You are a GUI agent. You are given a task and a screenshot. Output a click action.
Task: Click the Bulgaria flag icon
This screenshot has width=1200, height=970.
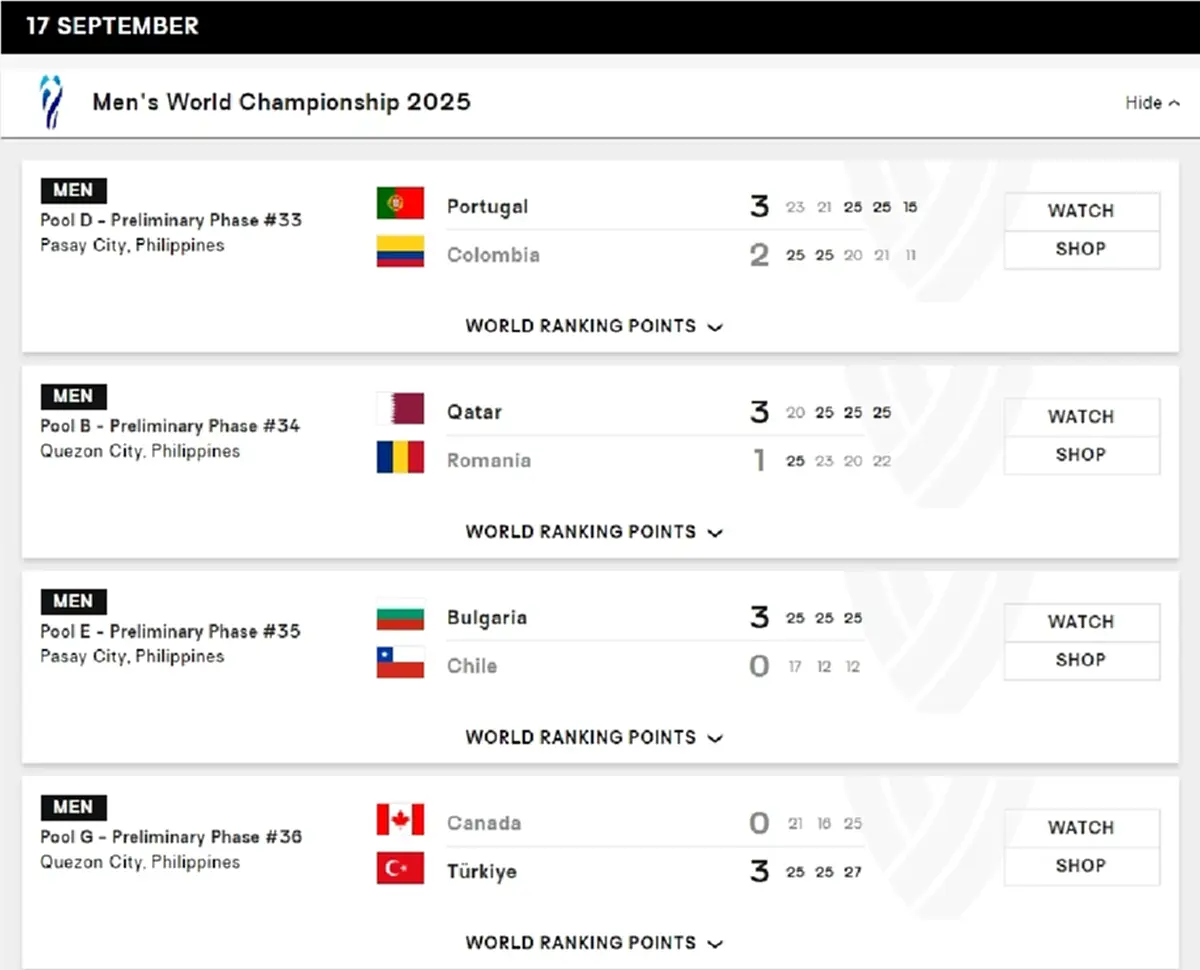pyautogui.click(x=400, y=615)
